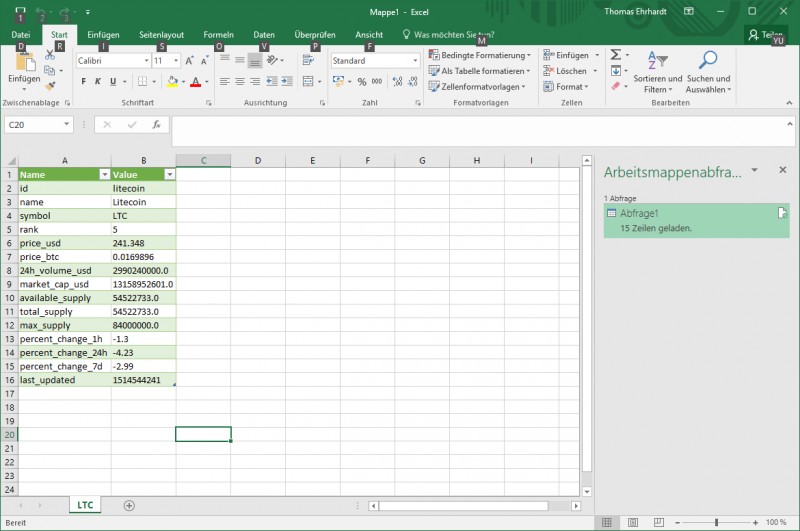The width and height of the screenshot is (800, 531).
Task: Click the Einfügen paste icon
Action: 24,62
